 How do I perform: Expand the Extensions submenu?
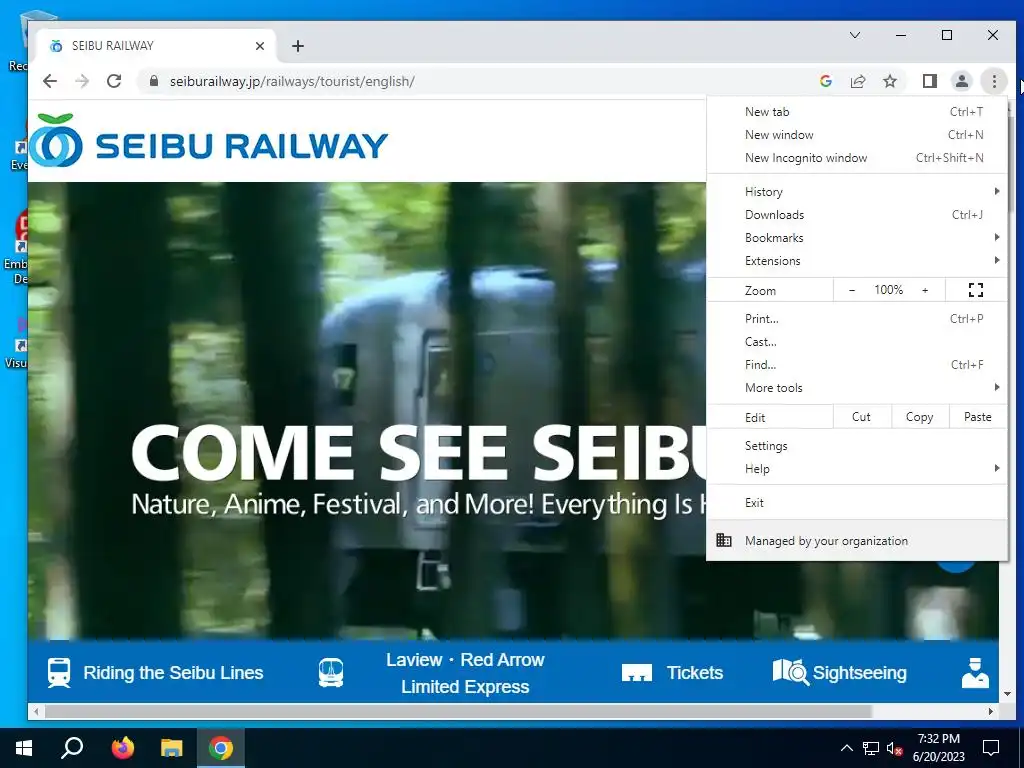[x=857, y=260]
